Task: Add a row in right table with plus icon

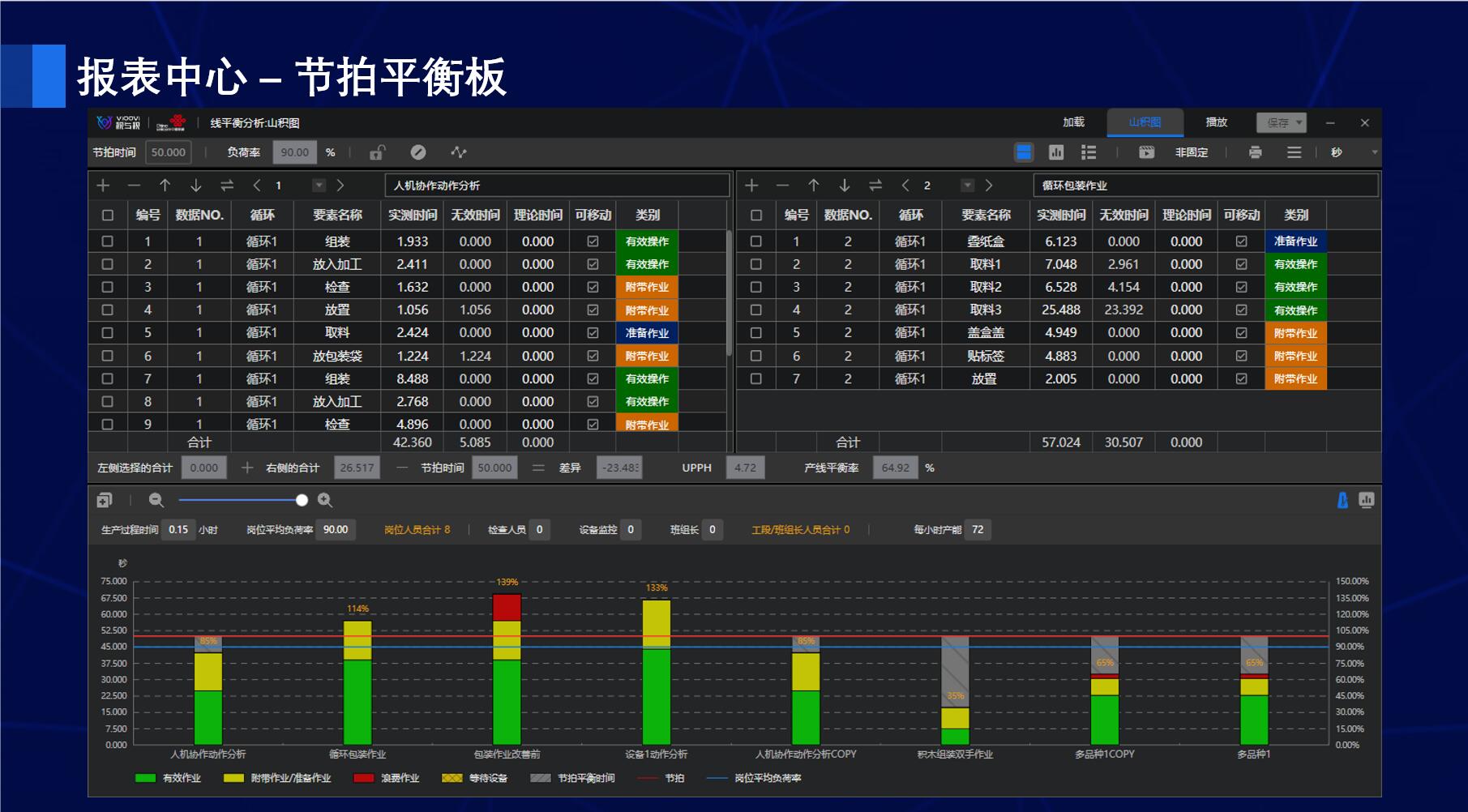Action: tap(751, 186)
